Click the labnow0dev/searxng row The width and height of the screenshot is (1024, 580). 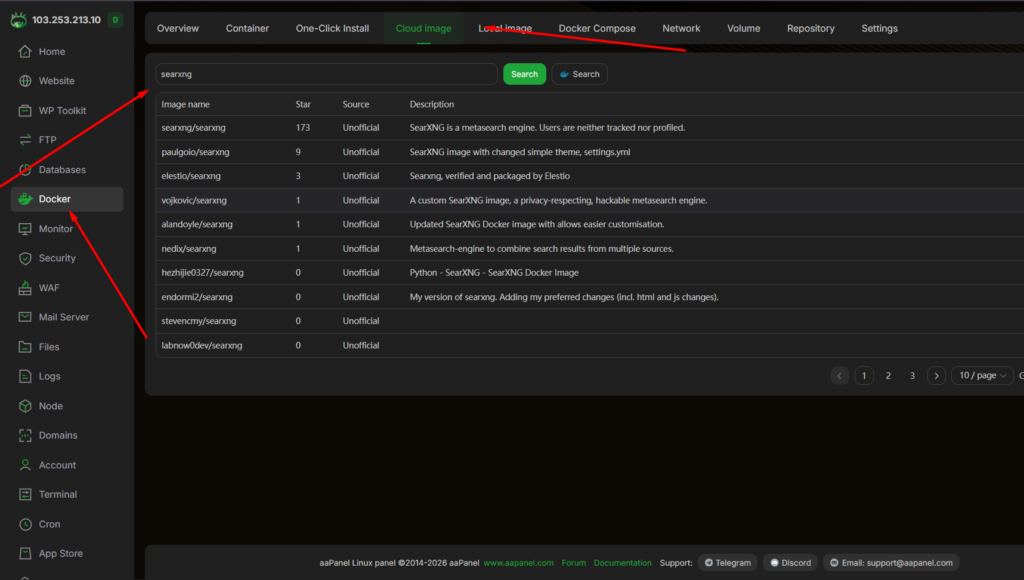(x=590, y=345)
